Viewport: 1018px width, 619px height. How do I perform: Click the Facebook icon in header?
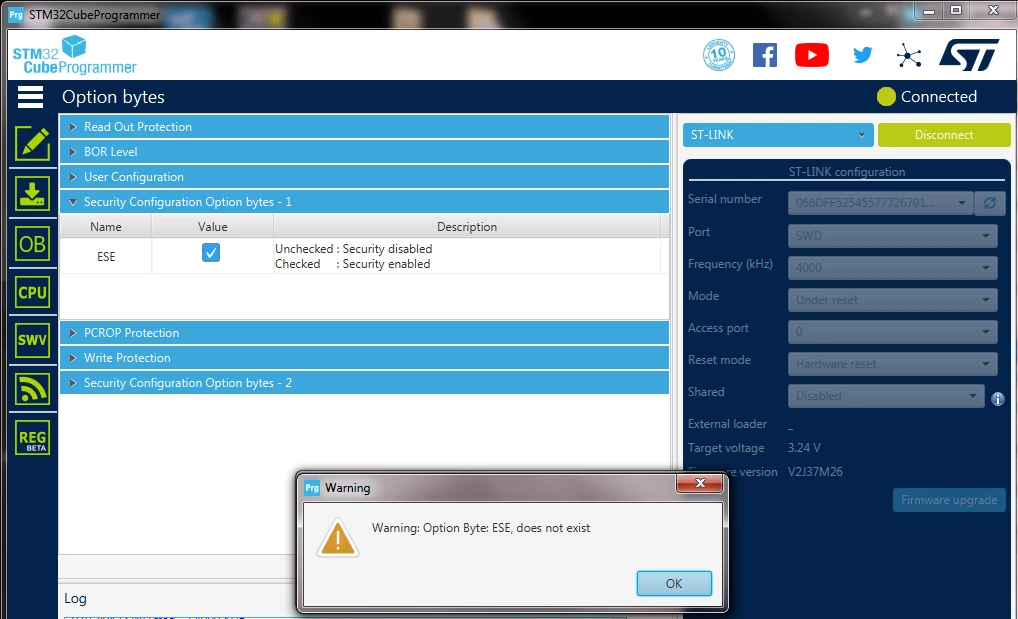click(765, 55)
